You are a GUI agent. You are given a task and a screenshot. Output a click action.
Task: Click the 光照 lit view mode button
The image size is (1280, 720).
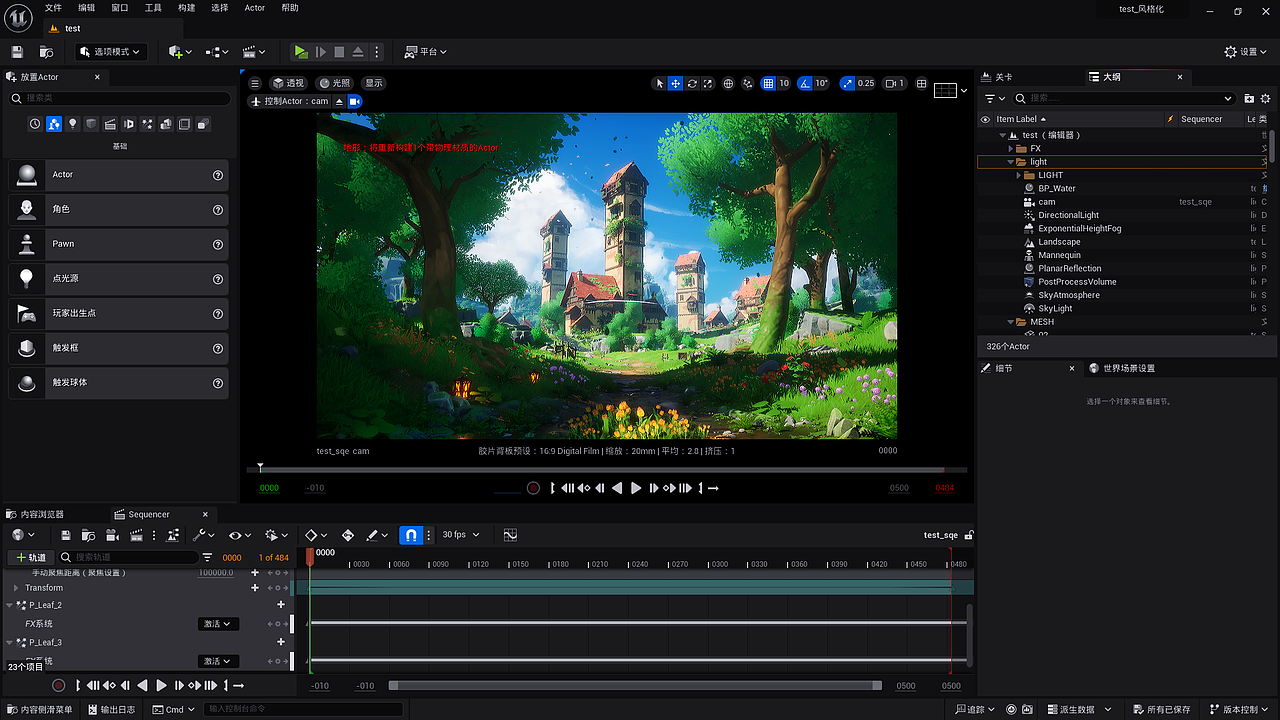tap(335, 83)
